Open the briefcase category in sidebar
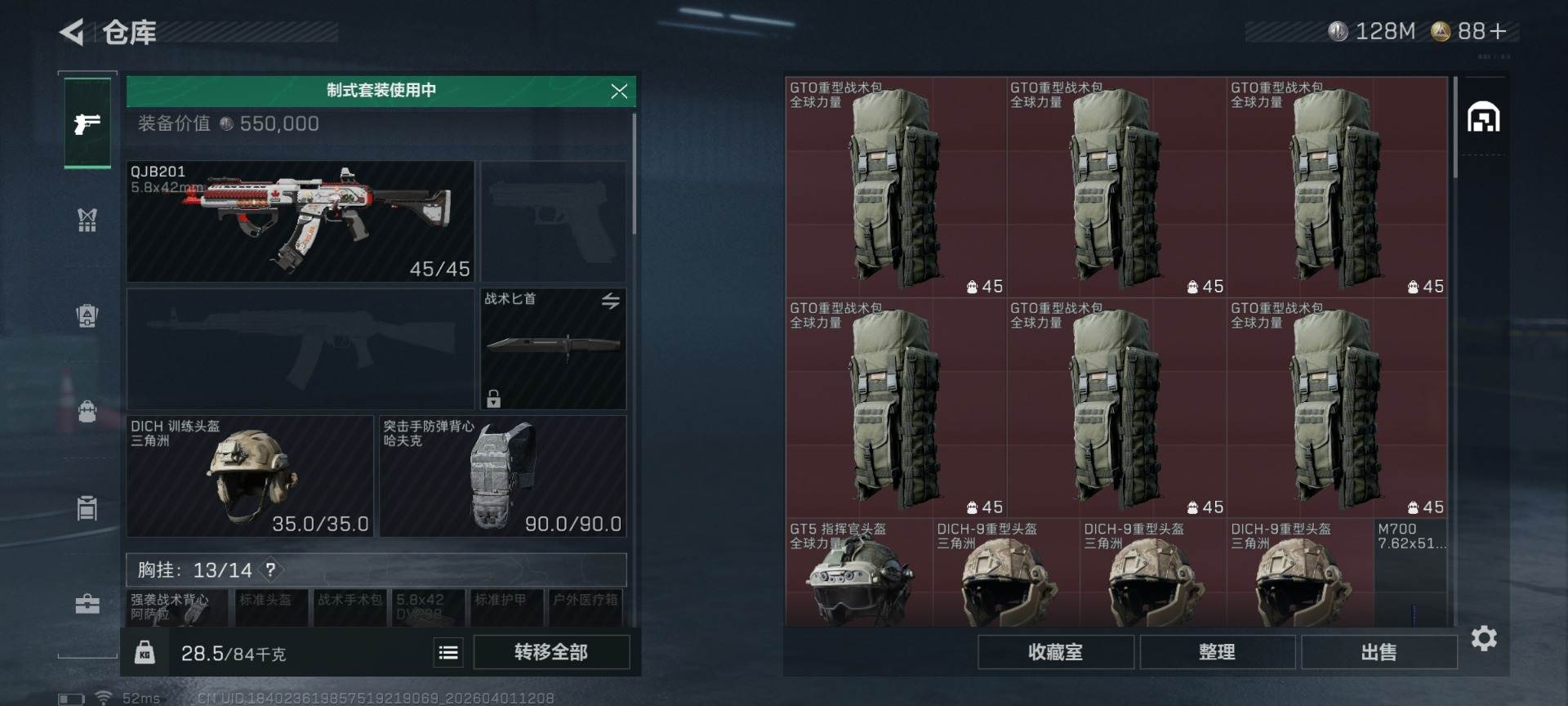The image size is (1568, 706). point(87,604)
